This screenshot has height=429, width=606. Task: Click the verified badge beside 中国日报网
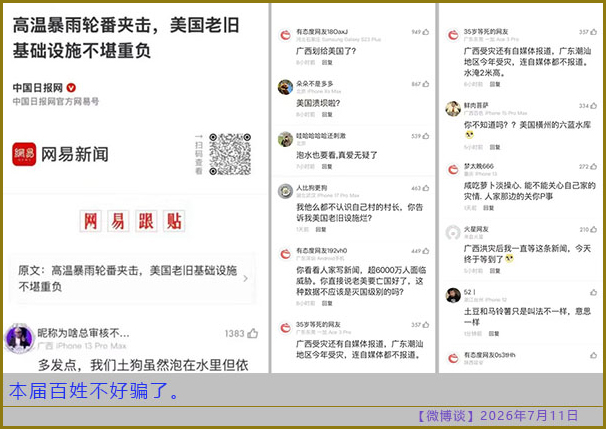pyautogui.click(x=71, y=88)
